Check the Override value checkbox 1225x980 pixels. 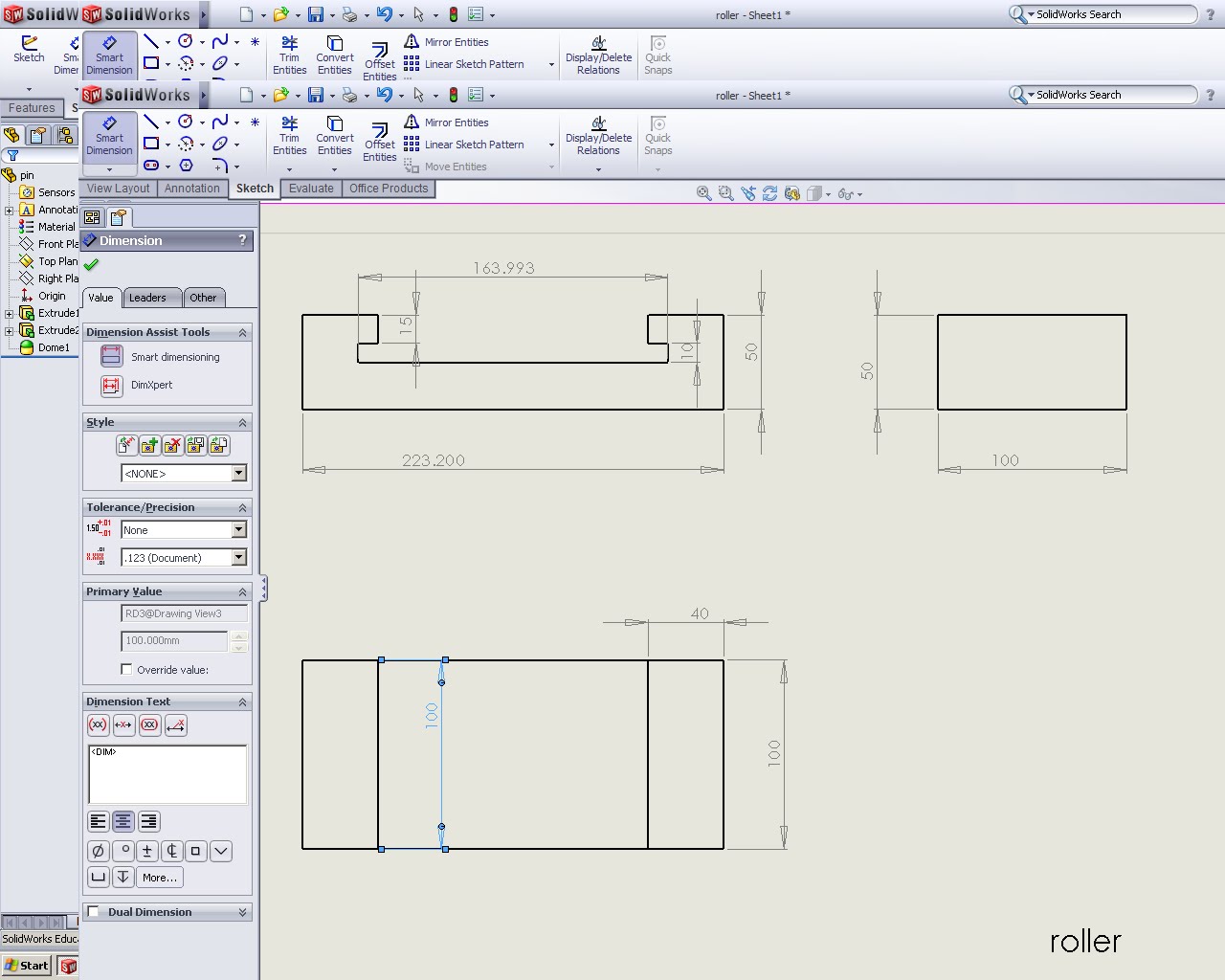point(127,669)
